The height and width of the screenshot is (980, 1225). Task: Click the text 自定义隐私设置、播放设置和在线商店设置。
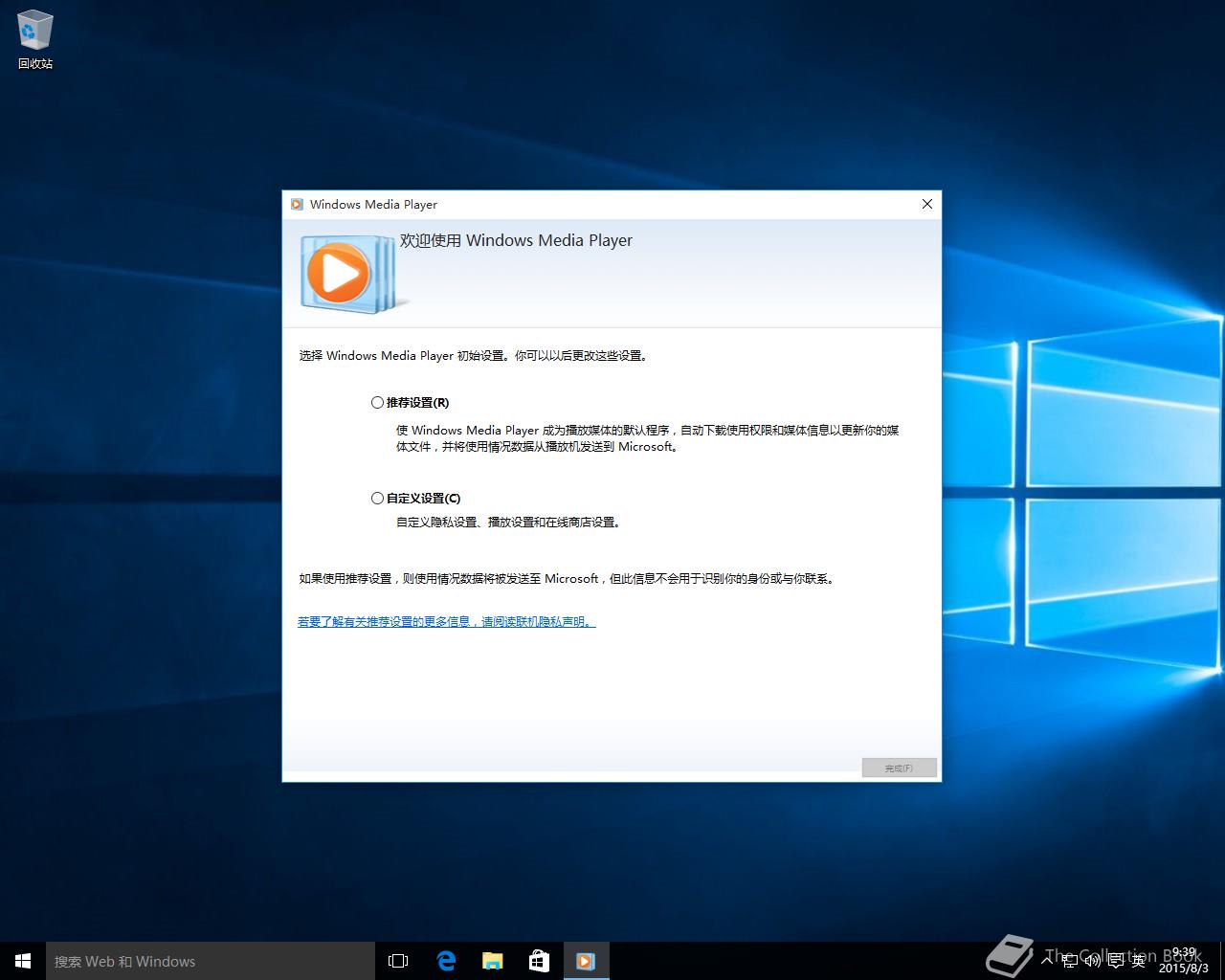click(510, 523)
